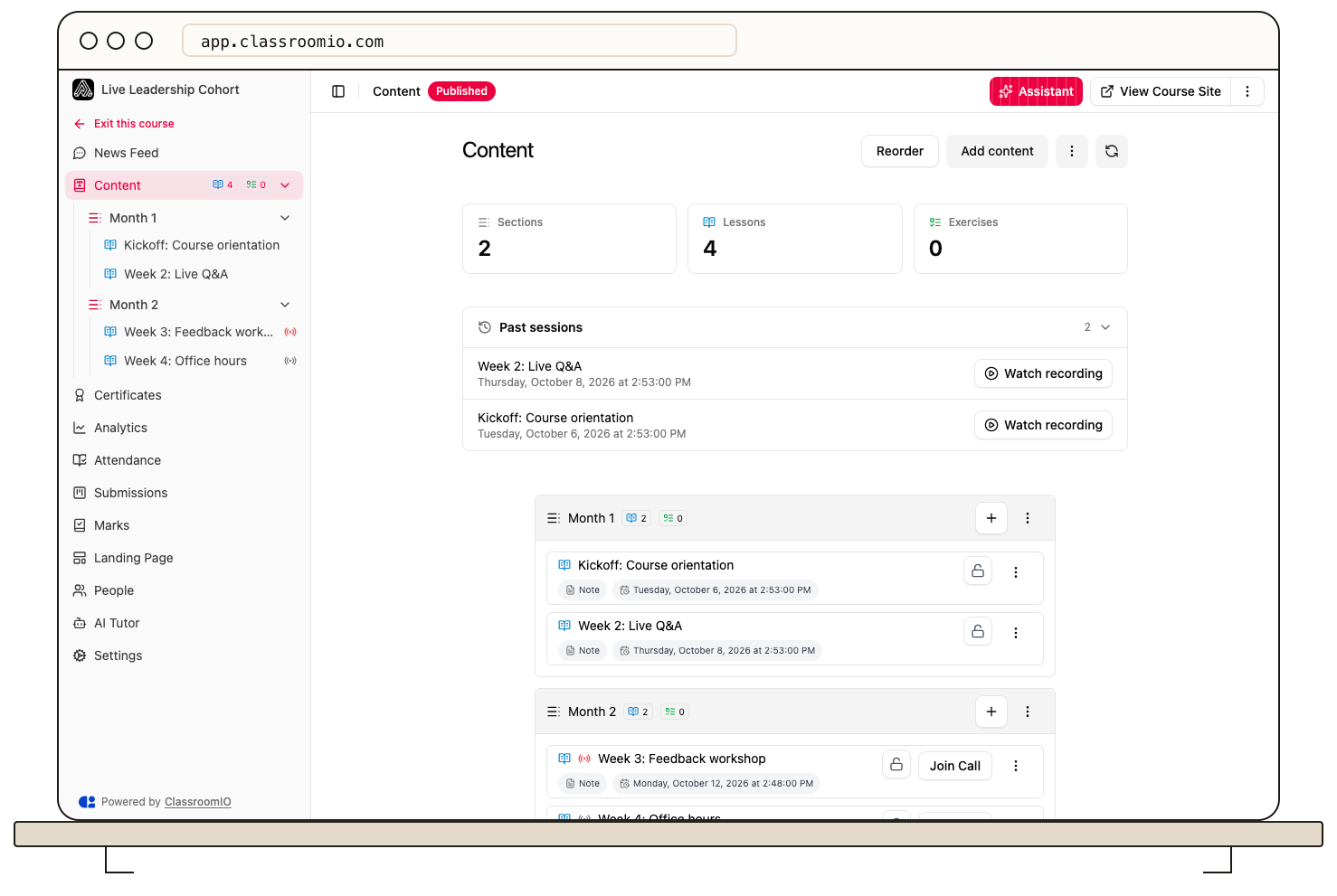1337x896 pixels.
Task: Open the Content section options menu
Action: click(x=1072, y=151)
